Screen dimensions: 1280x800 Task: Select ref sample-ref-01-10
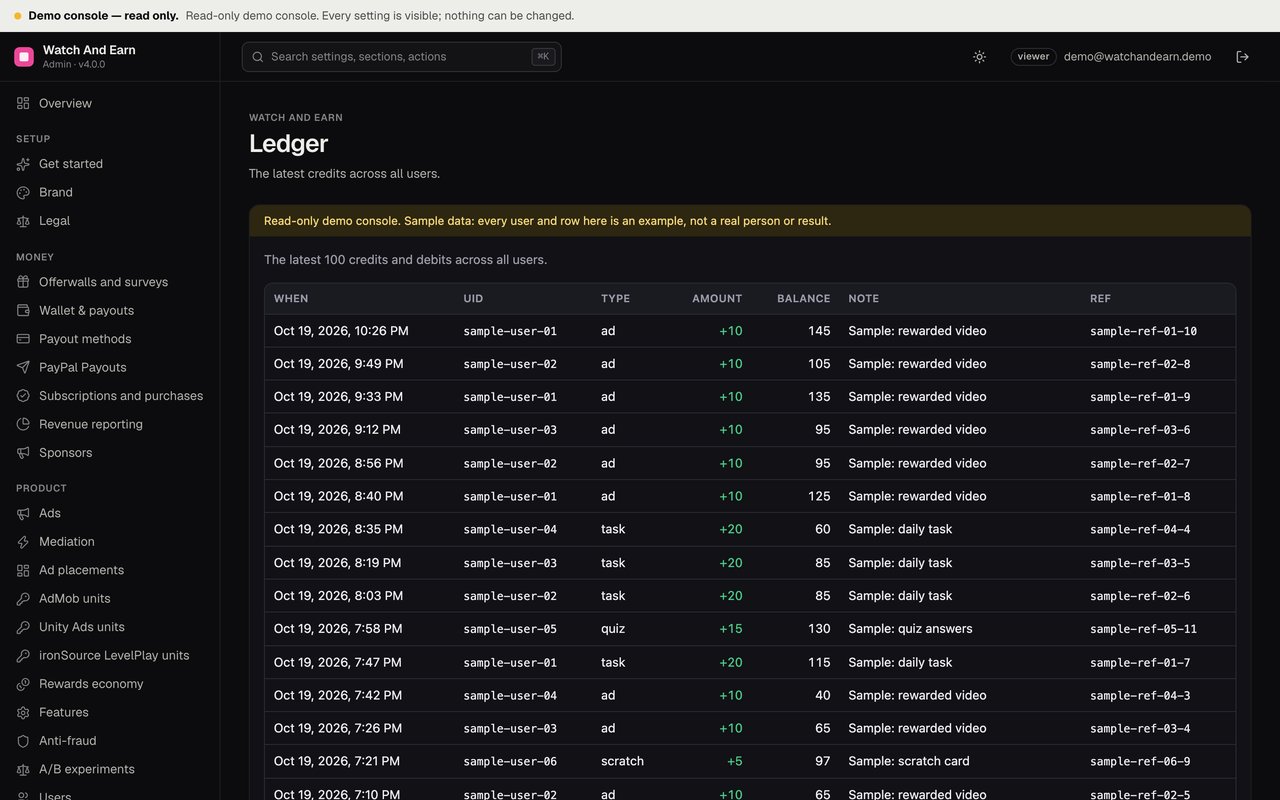[1143, 331]
